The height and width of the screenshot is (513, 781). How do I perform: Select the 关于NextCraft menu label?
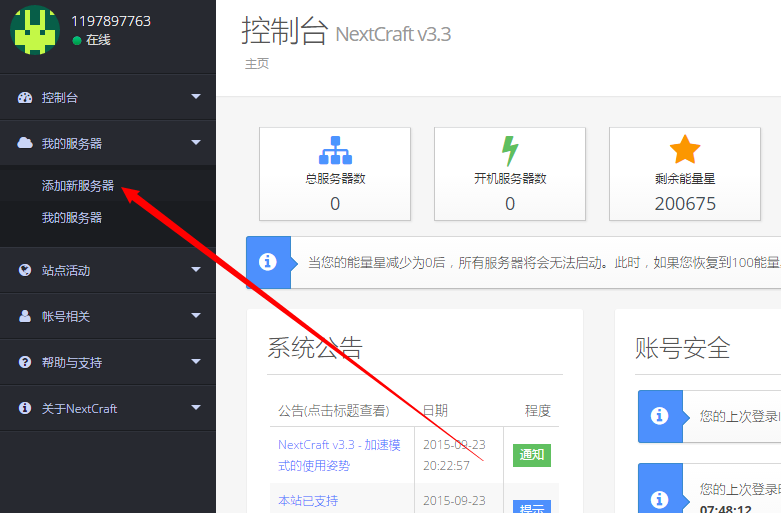(x=79, y=408)
